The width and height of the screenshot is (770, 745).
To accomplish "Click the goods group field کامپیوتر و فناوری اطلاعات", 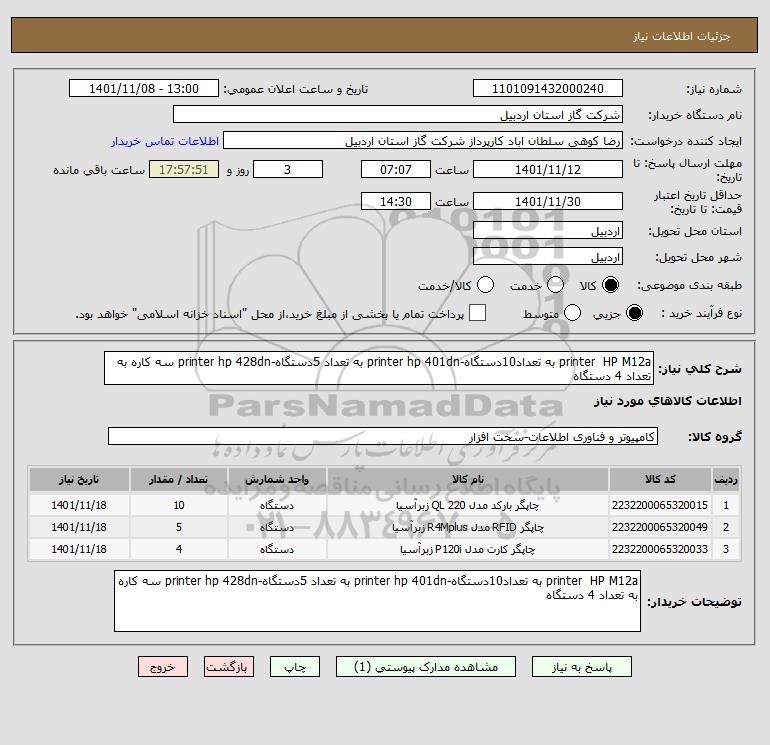I will pyautogui.click(x=383, y=436).
